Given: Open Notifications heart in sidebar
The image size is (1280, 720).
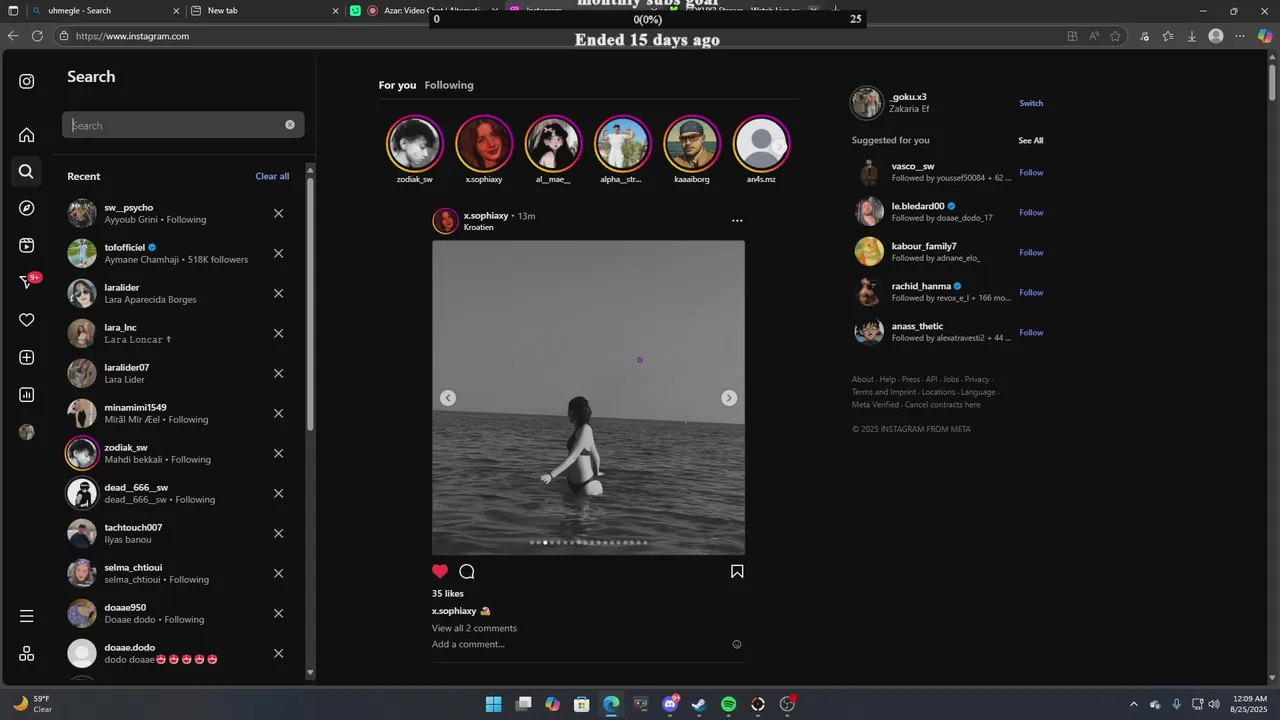Looking at the screenshot, I should click(x=27, y=320).
